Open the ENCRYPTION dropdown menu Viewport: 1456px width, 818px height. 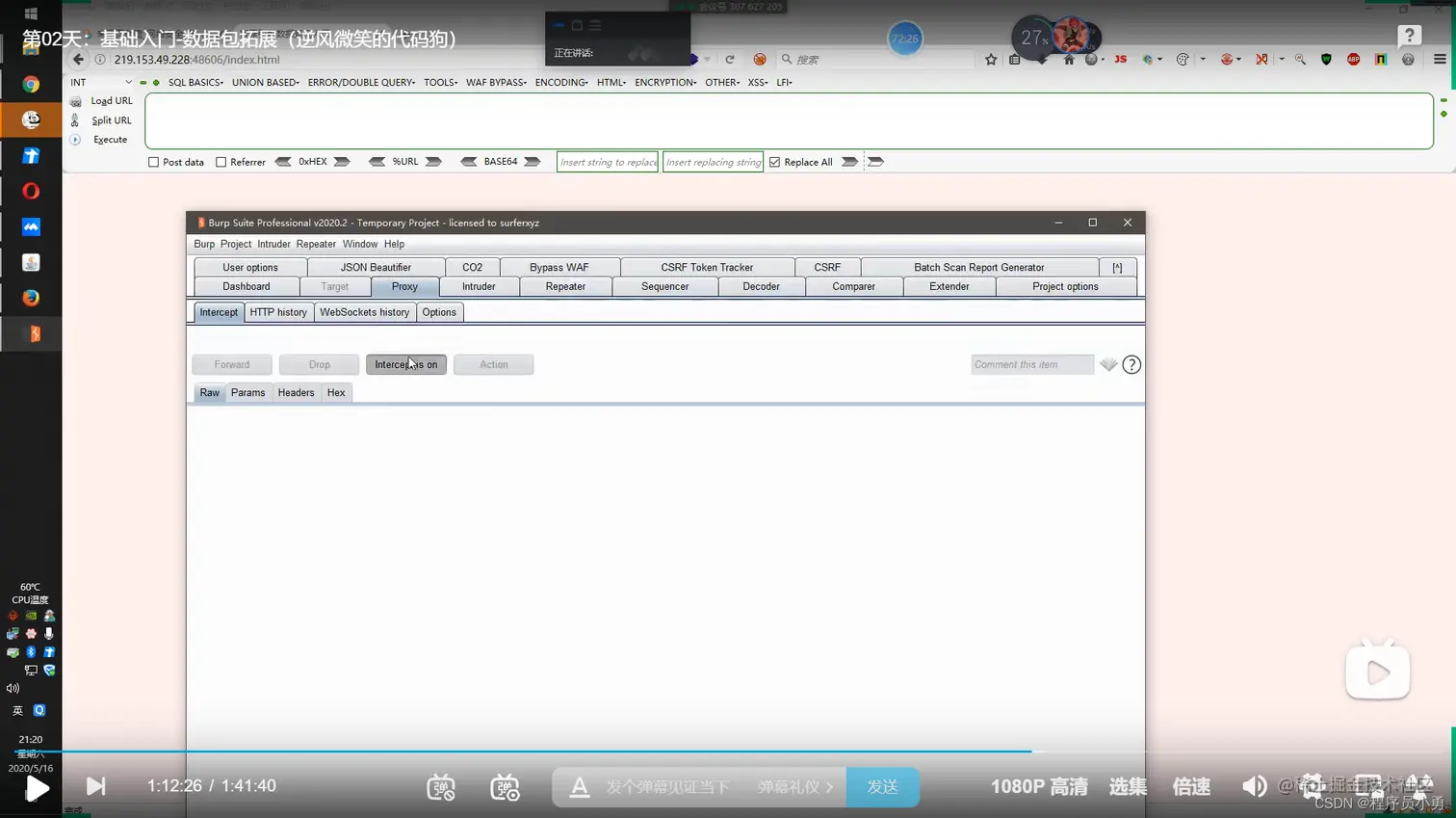click(x=665, y=83)
